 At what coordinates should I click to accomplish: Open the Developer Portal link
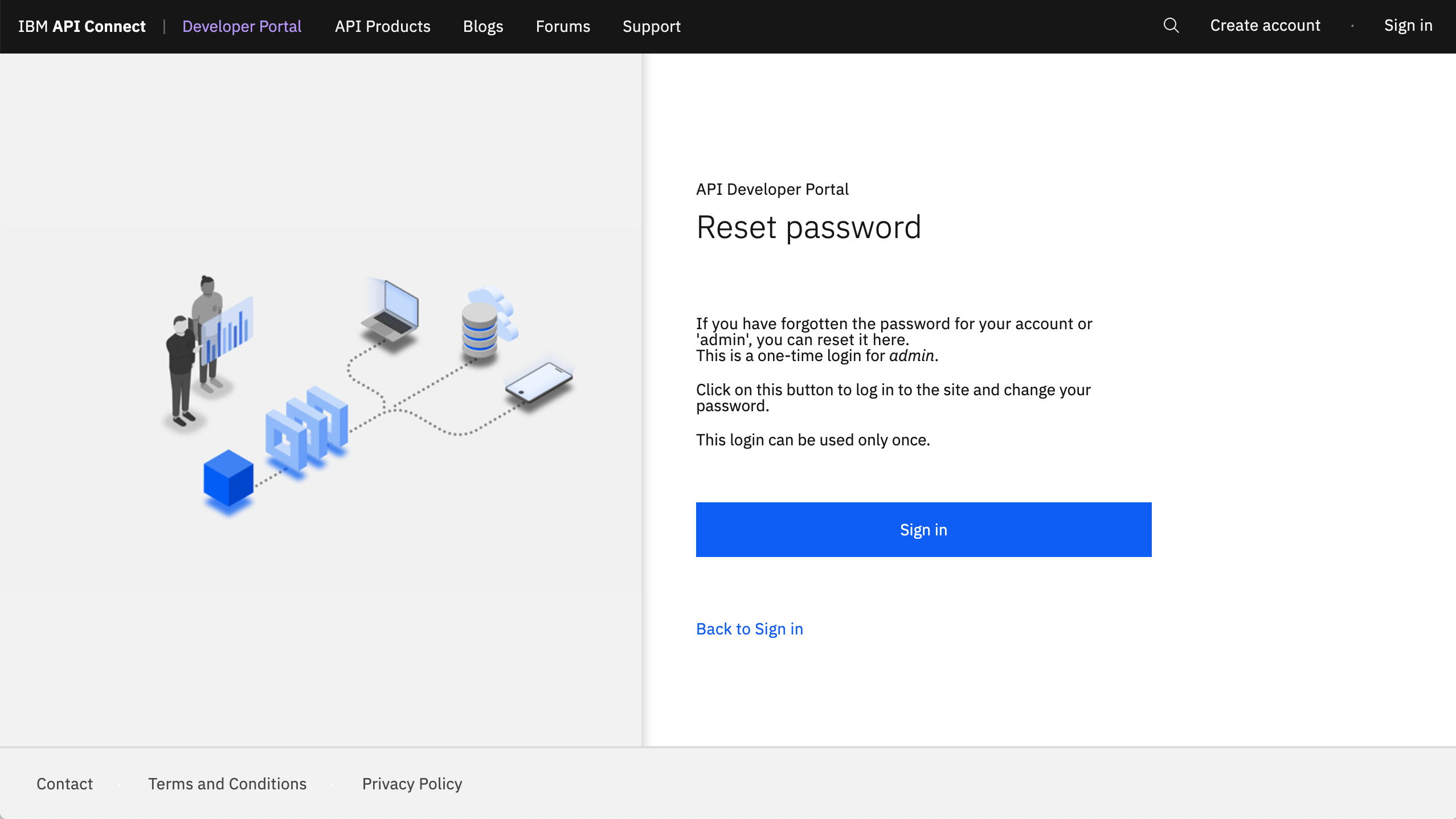242,26
